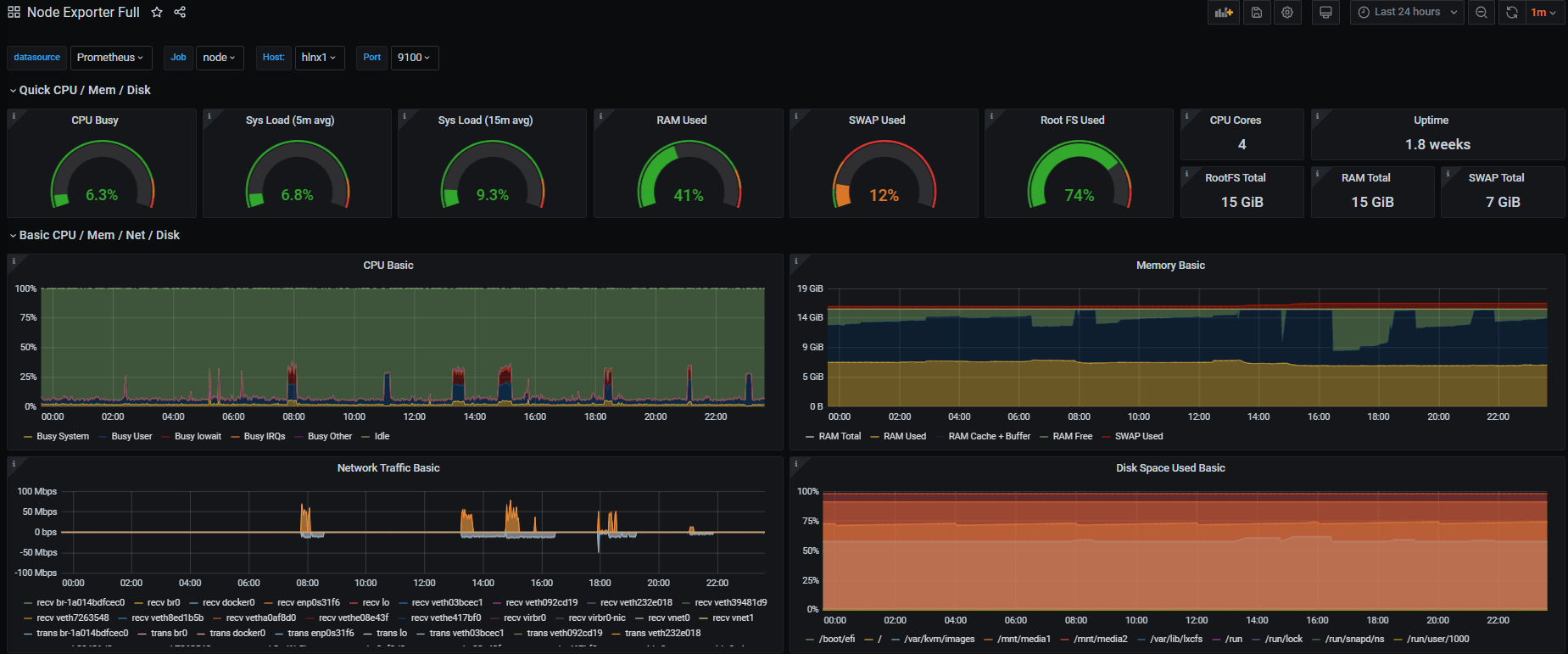This screenshot has height=654, width=1568.
Task: Toggle the Busy System series in legend
Action: click(62, 436)
